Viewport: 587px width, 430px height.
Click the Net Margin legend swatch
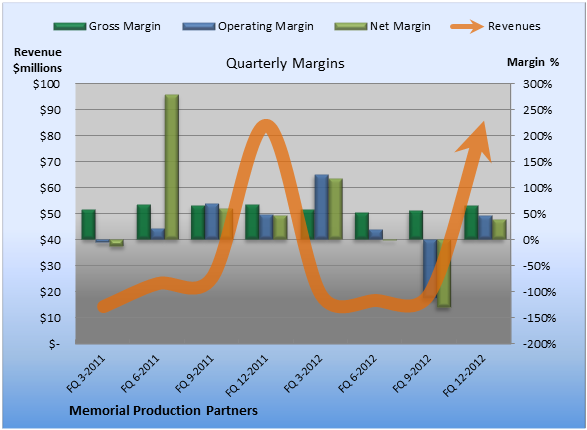coord(350,26)
